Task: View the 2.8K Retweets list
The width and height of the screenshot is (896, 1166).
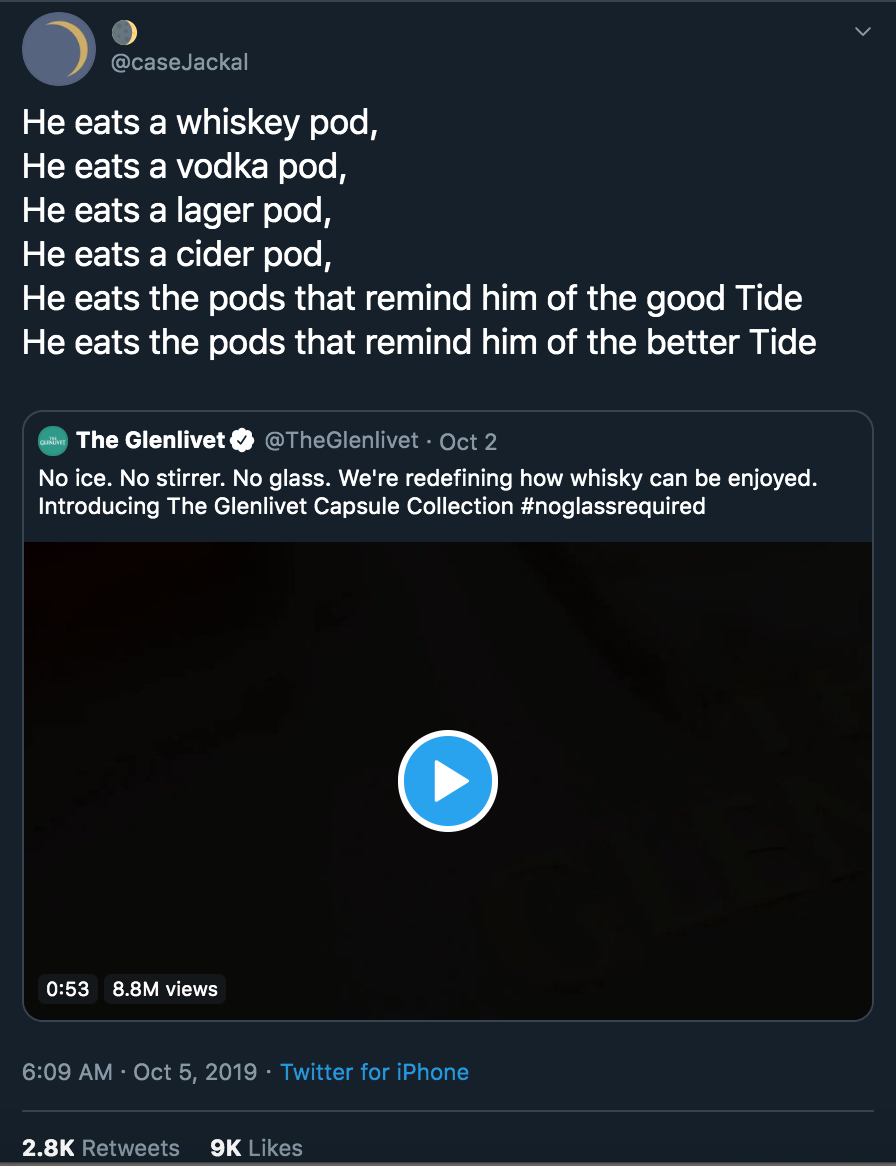Action: tap(101, 1148)
